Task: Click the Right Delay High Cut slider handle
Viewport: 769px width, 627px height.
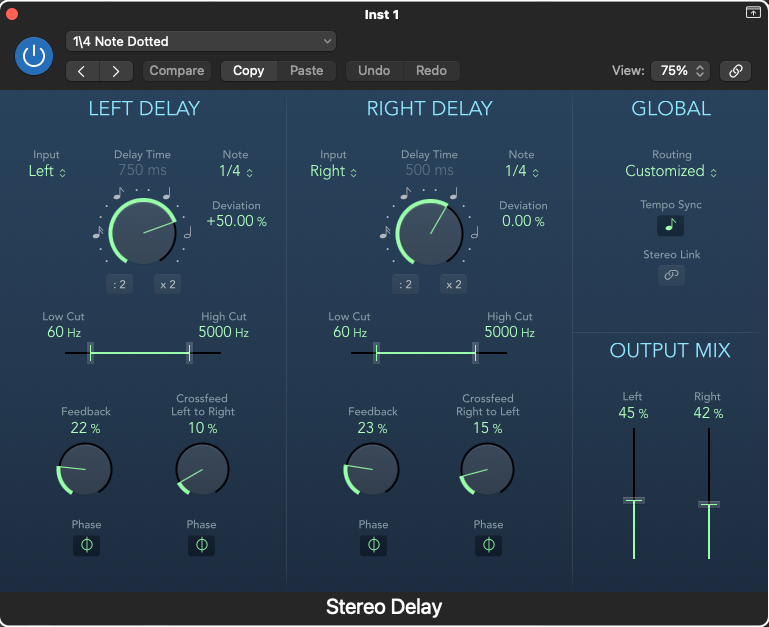Action: [475, 353]
